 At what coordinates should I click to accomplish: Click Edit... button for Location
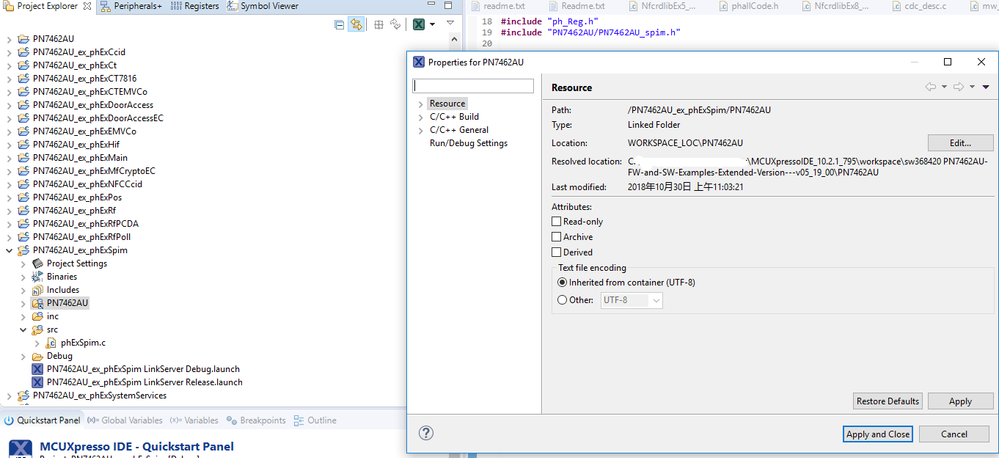tap(960, 143)
